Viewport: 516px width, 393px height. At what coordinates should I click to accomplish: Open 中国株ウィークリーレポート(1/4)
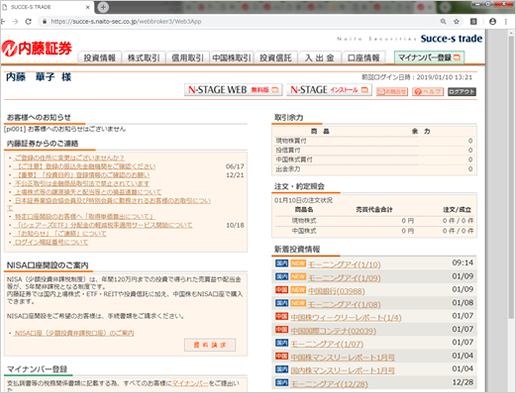tap(346, 318)
